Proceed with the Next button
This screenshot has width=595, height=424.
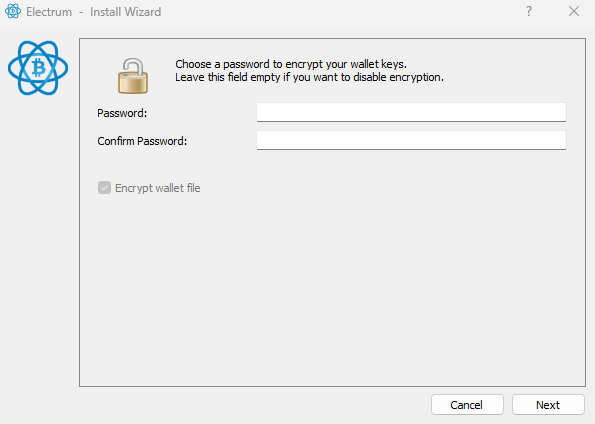(x=548, y=405)
